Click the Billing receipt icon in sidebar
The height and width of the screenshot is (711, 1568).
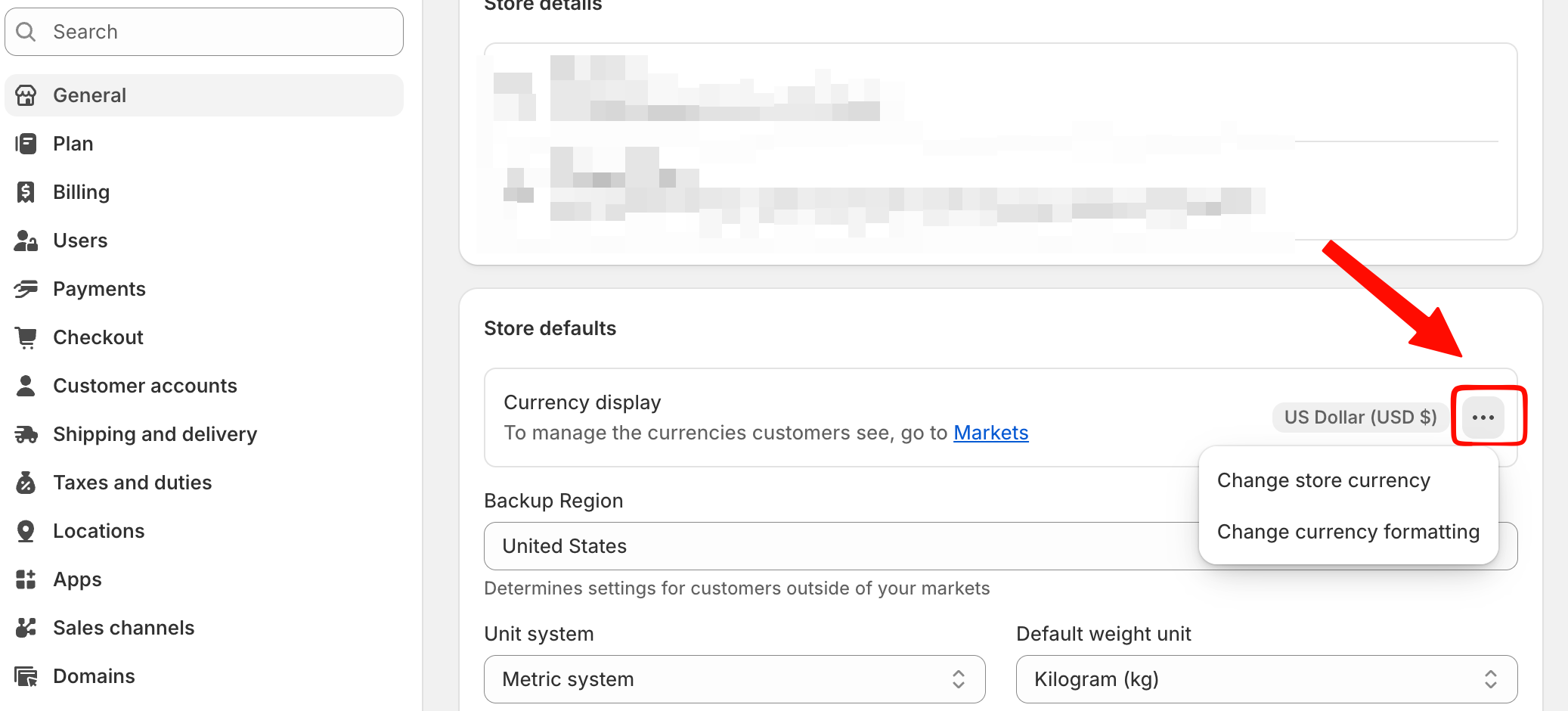(26, 192)
